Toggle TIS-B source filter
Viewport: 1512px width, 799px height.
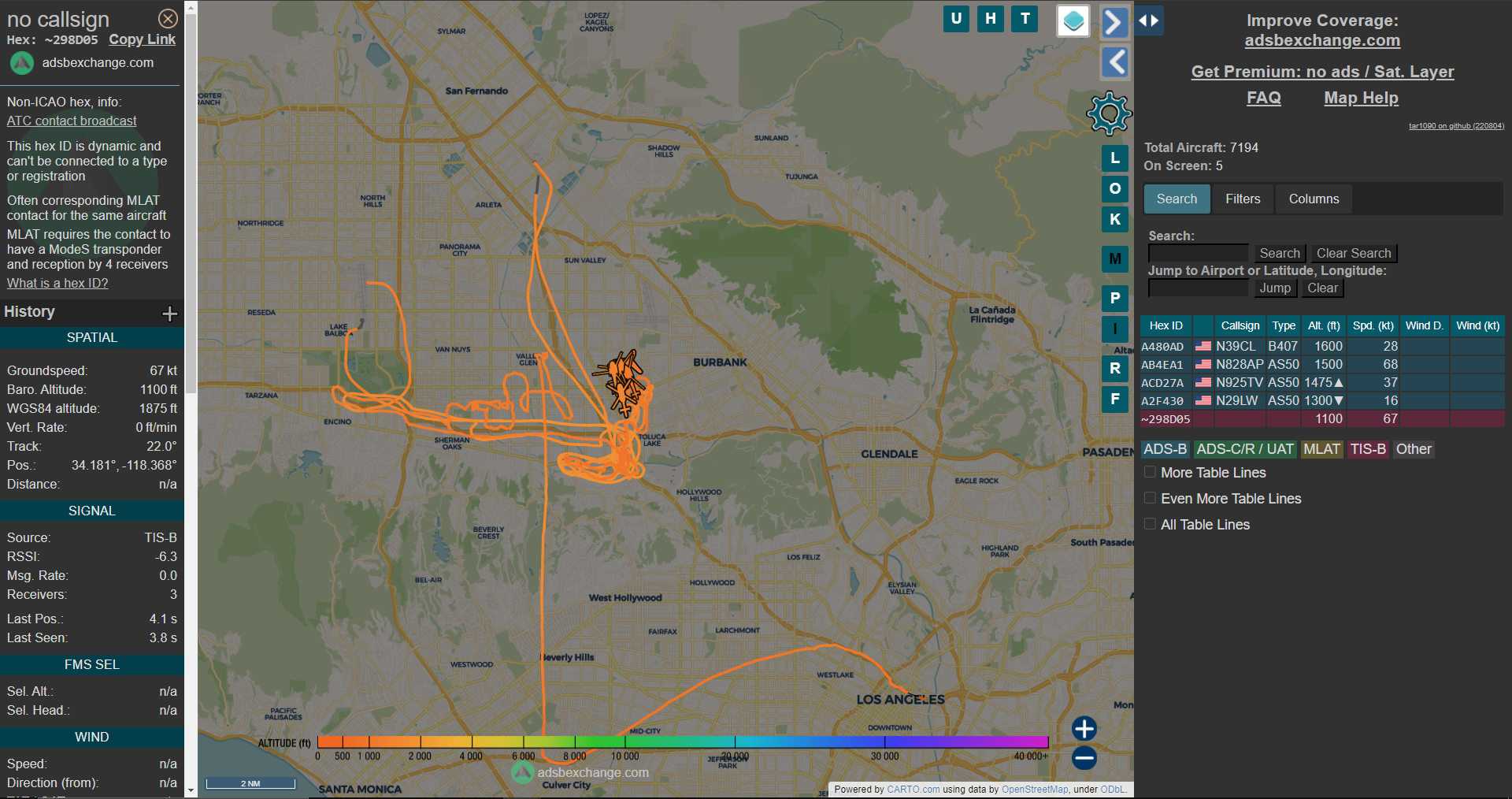1368,449
